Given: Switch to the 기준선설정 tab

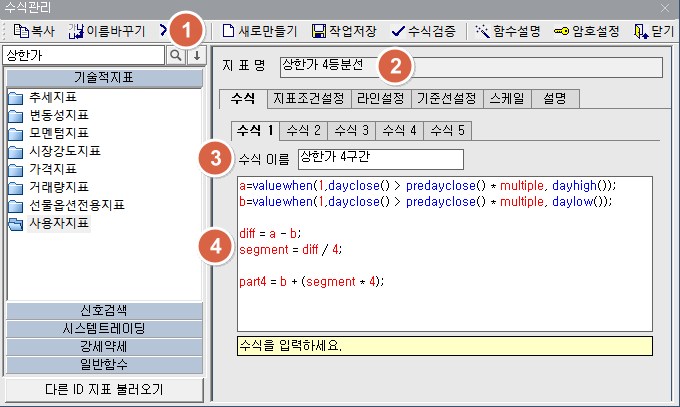Looking at the screenshot, I should [447, 98].
